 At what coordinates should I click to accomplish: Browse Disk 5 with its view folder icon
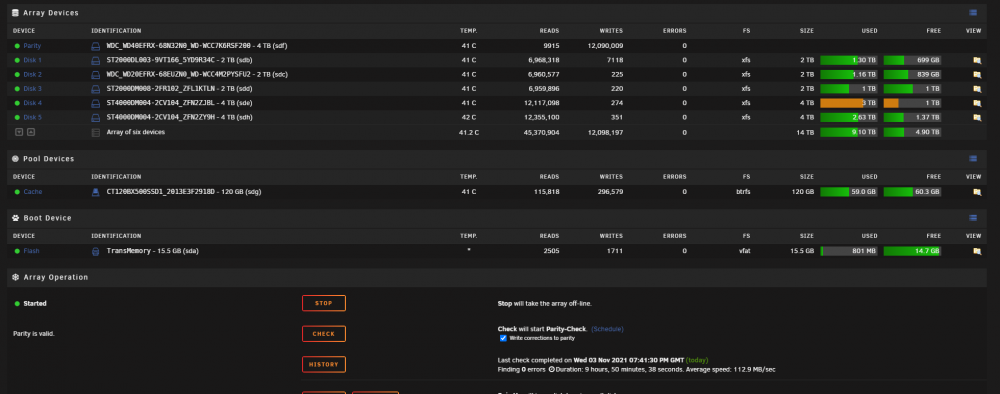[x=976, y=117]
